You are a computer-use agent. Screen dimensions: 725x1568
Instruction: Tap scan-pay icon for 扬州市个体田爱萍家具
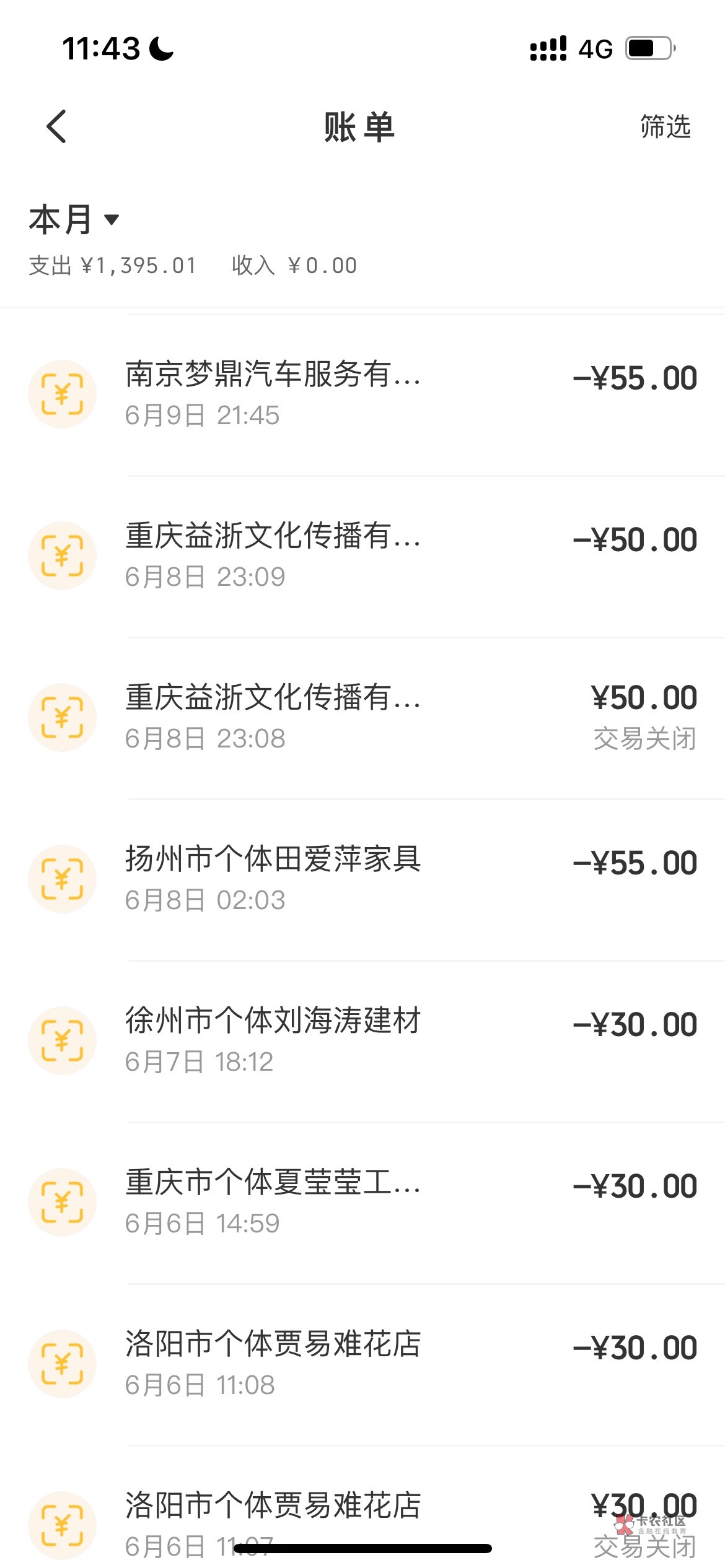coord(62,879)
